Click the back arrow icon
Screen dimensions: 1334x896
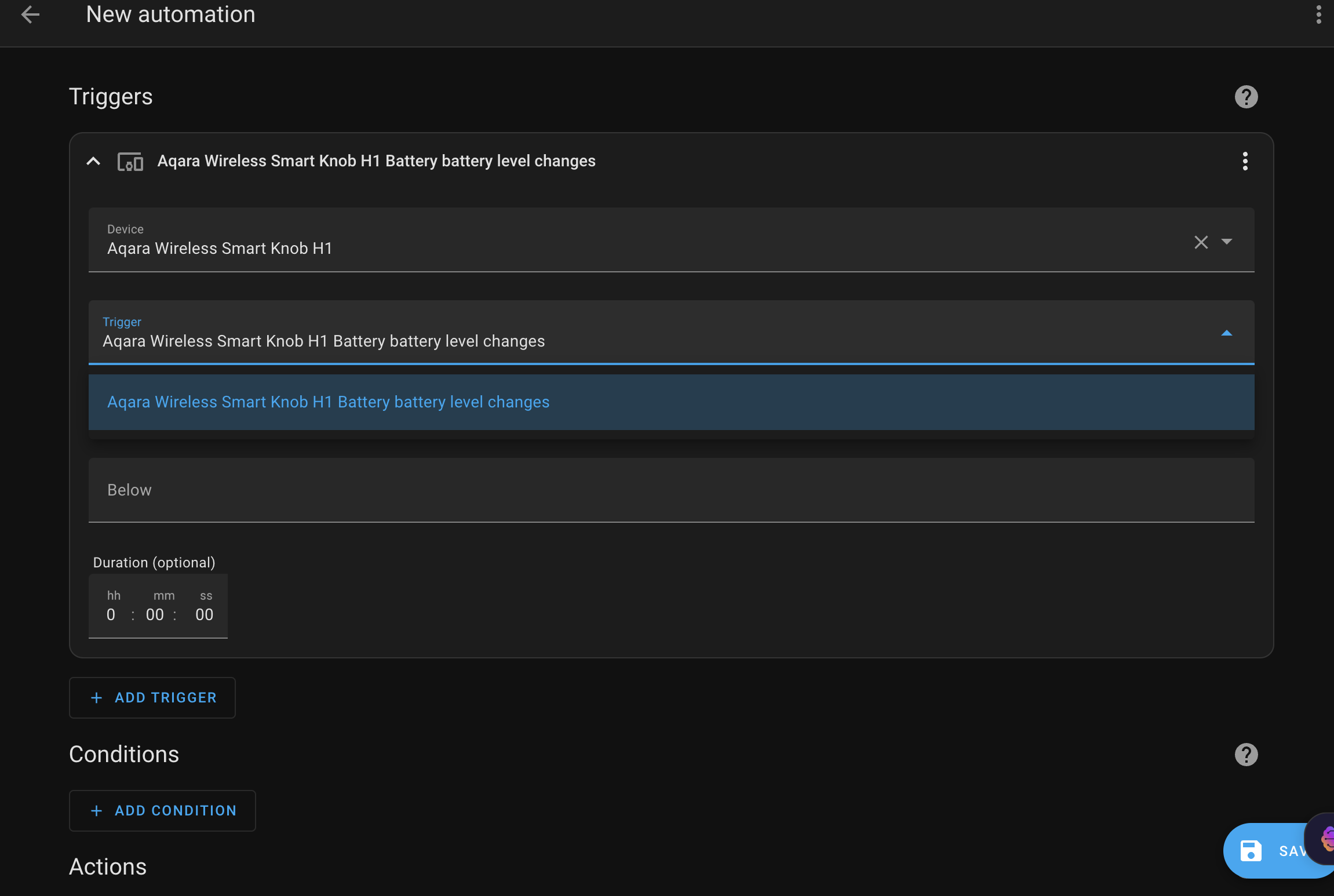(30, 14)
